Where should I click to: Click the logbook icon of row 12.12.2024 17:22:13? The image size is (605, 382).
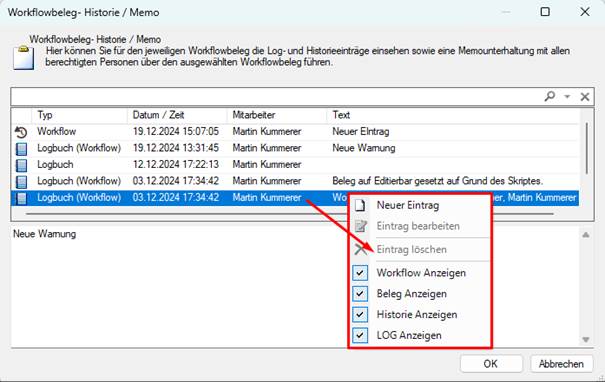[21, 165]
